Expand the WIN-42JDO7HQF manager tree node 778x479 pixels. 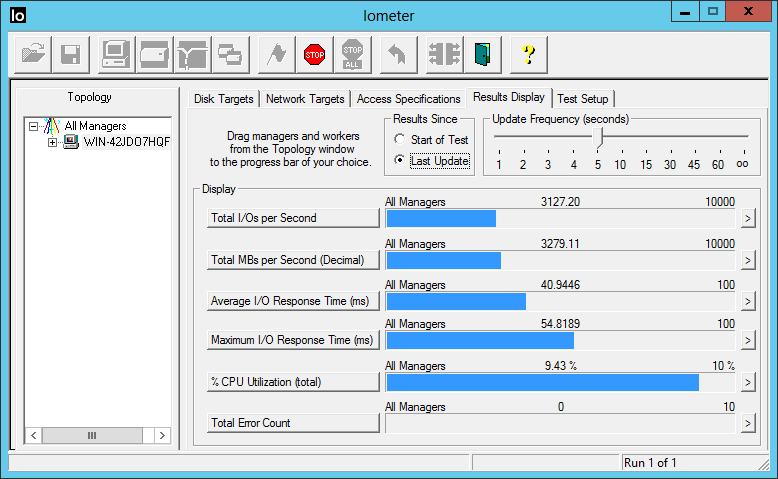pyautogui.click(x=52, y=142)
